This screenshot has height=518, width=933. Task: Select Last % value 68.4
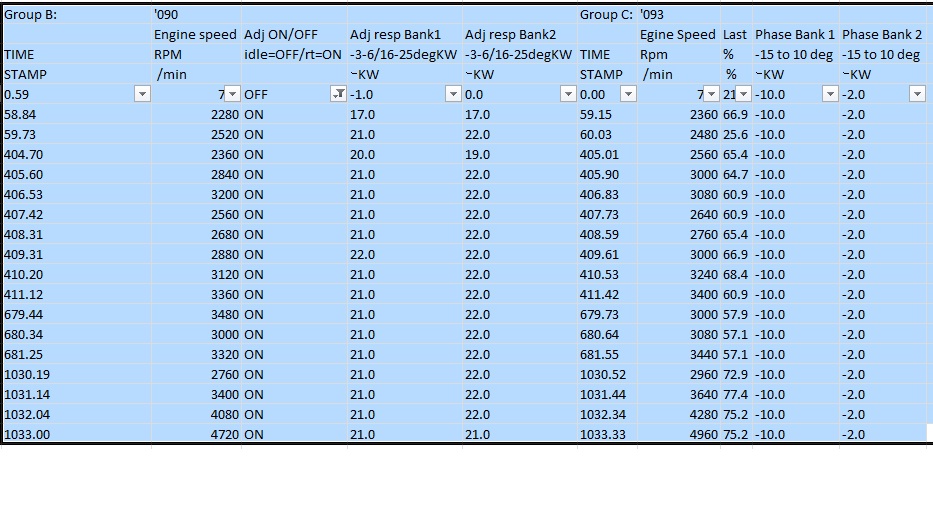(737, 274)
